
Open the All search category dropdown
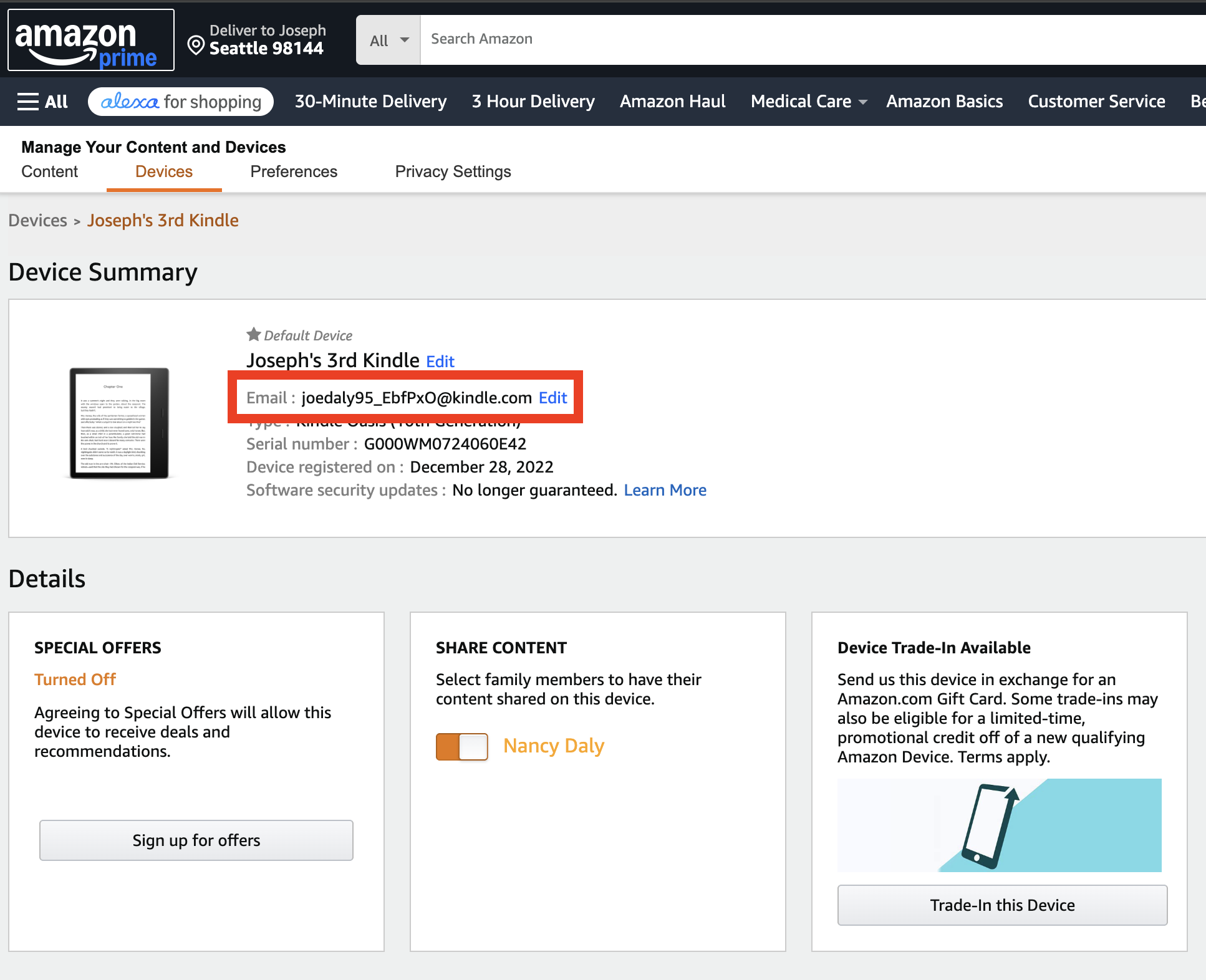click(x=388, y=41)
